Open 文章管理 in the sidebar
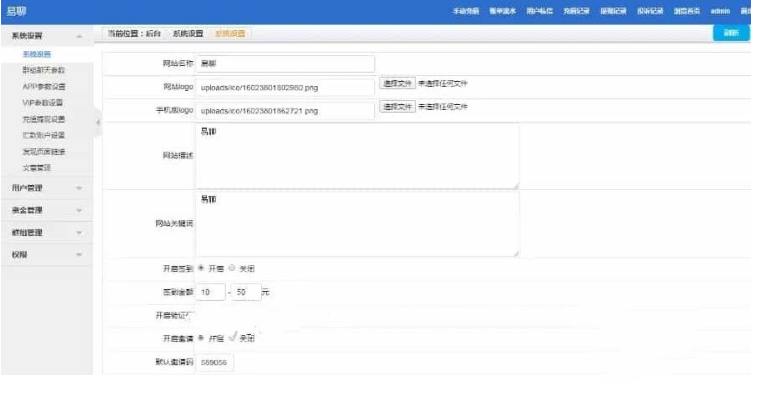The width and height of the screenshot is (775, 398). point(37,168)
